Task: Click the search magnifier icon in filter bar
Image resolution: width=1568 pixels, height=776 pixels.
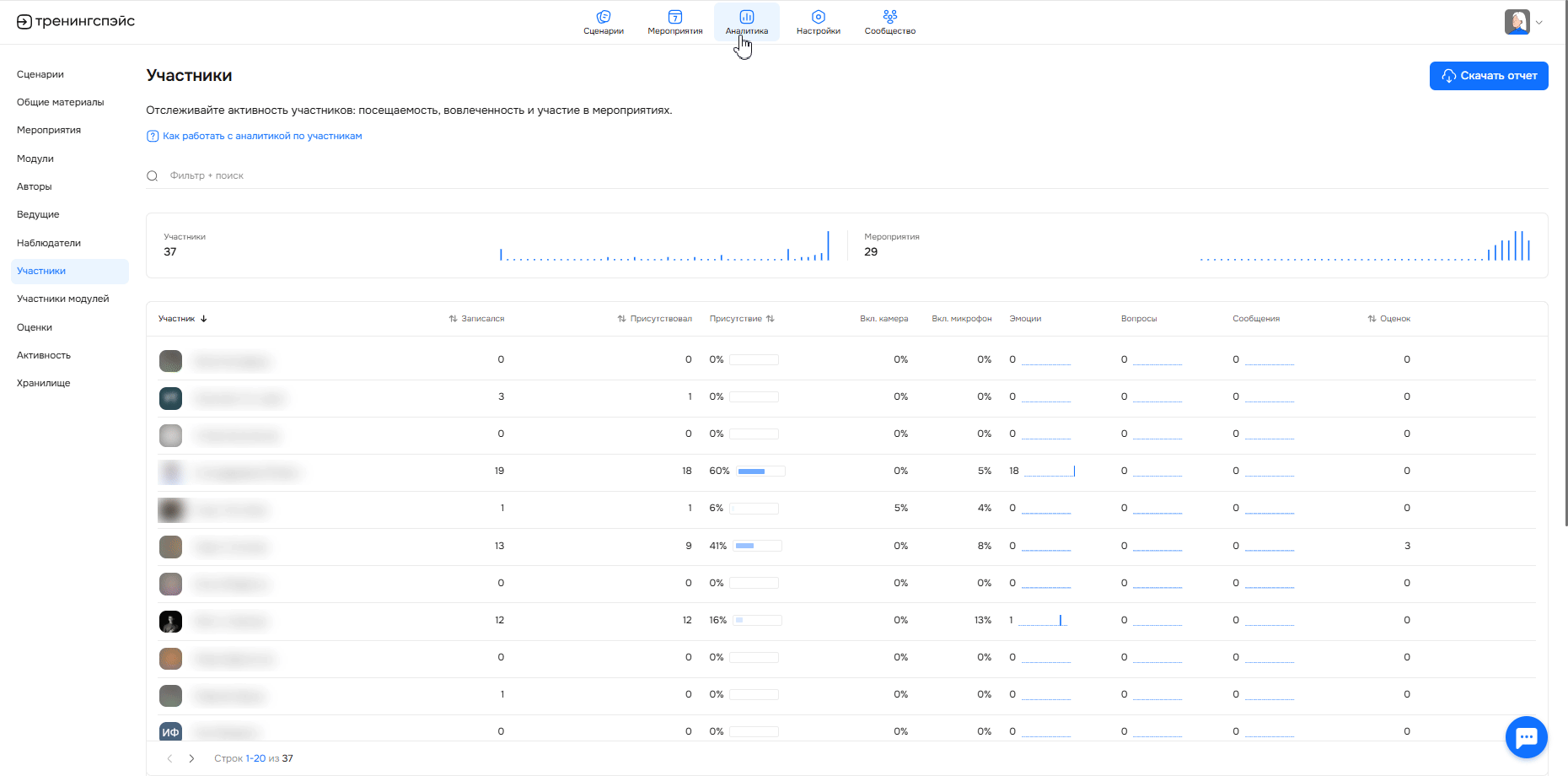Action: click(x=153, y=176)
